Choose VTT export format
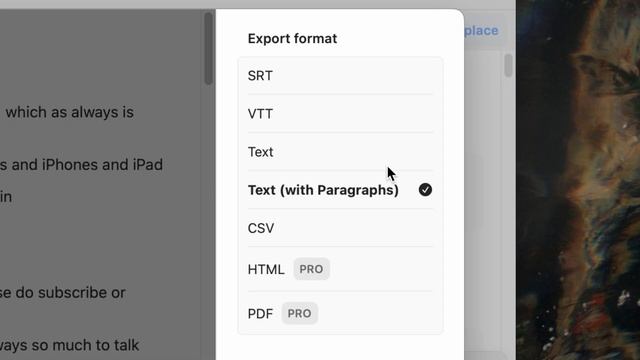The height and width of the screenshot is (360, 640). 340,114
